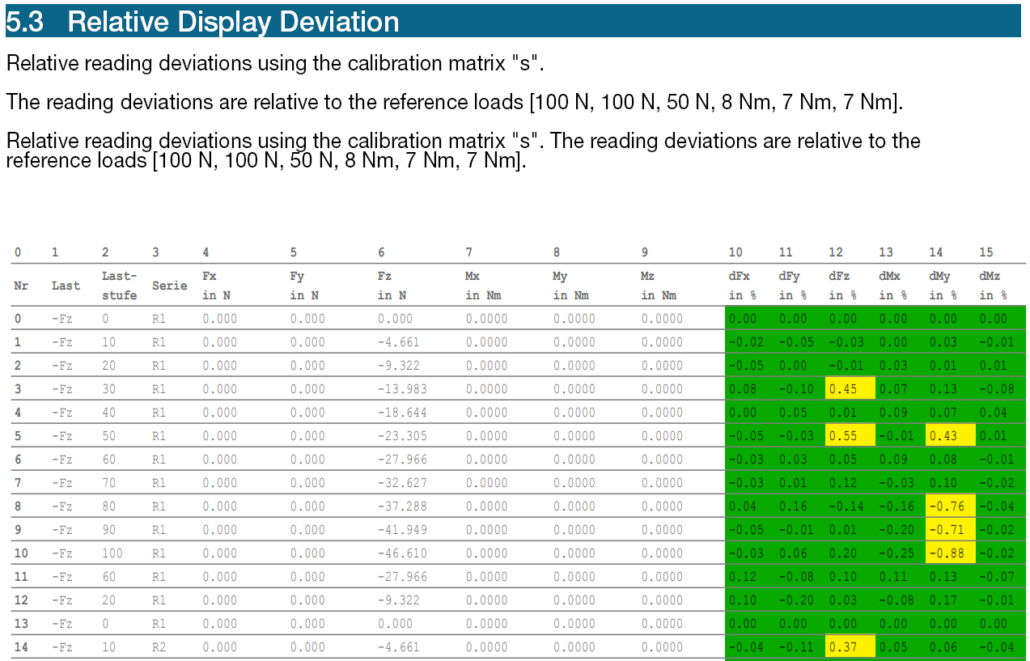Click the 'dMx in %' column header

pos(893,286)
